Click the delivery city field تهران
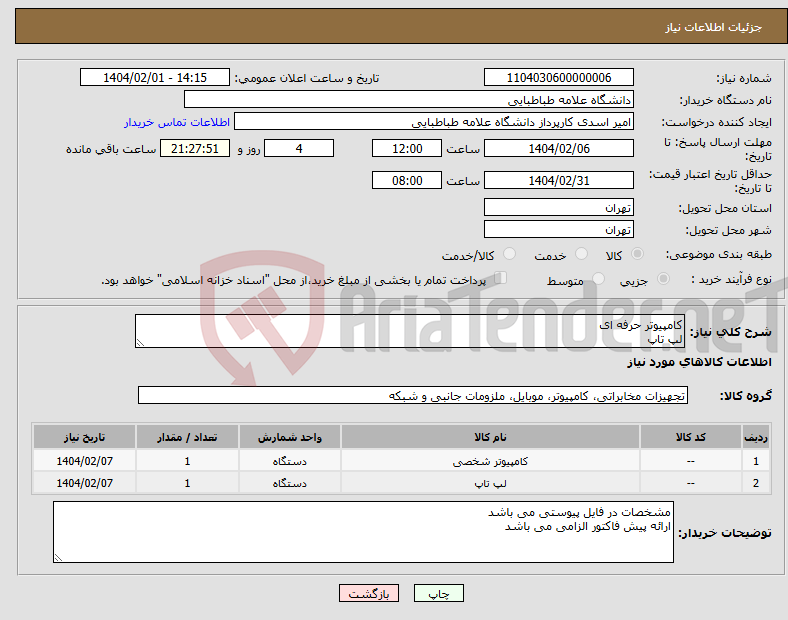The image size is (788, 620). tap(558, 229)
